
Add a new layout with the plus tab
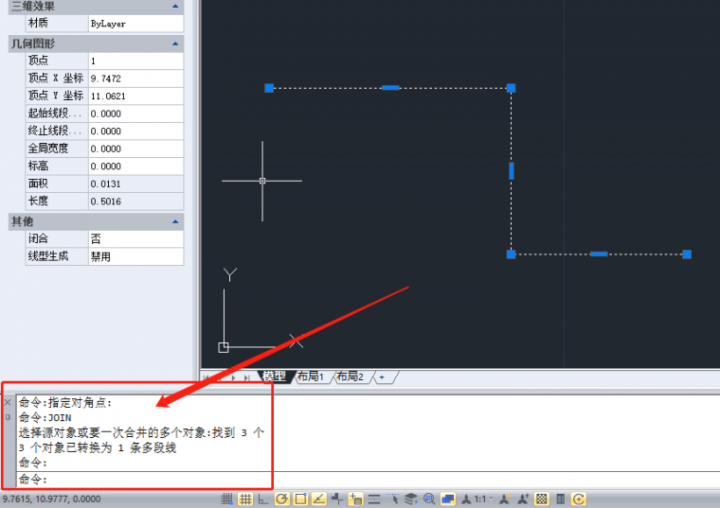382,377
